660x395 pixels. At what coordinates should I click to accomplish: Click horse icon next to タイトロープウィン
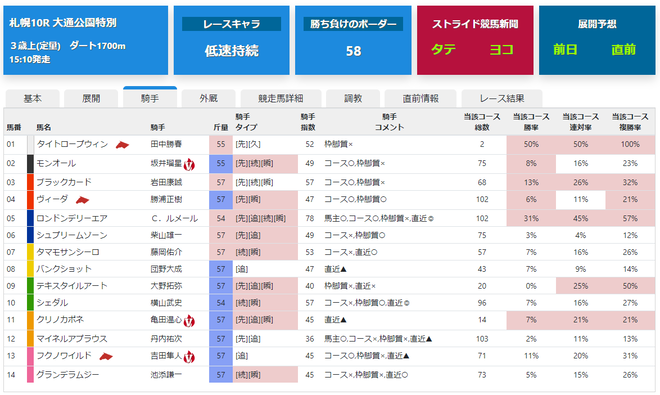click(122, 145)
